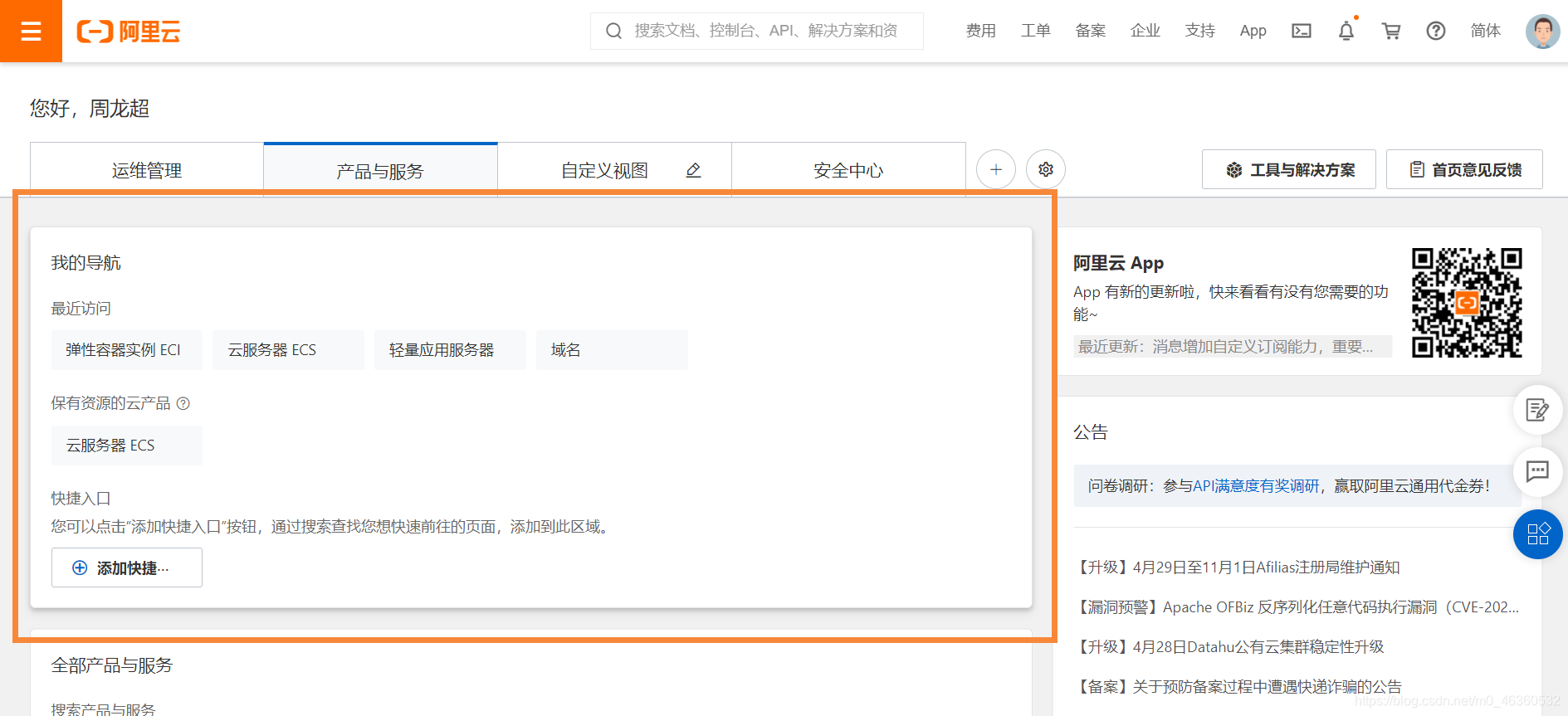1568x716 pixels.
Task: Switch to the 自定义视图 tab
Action: click(604, 170)
